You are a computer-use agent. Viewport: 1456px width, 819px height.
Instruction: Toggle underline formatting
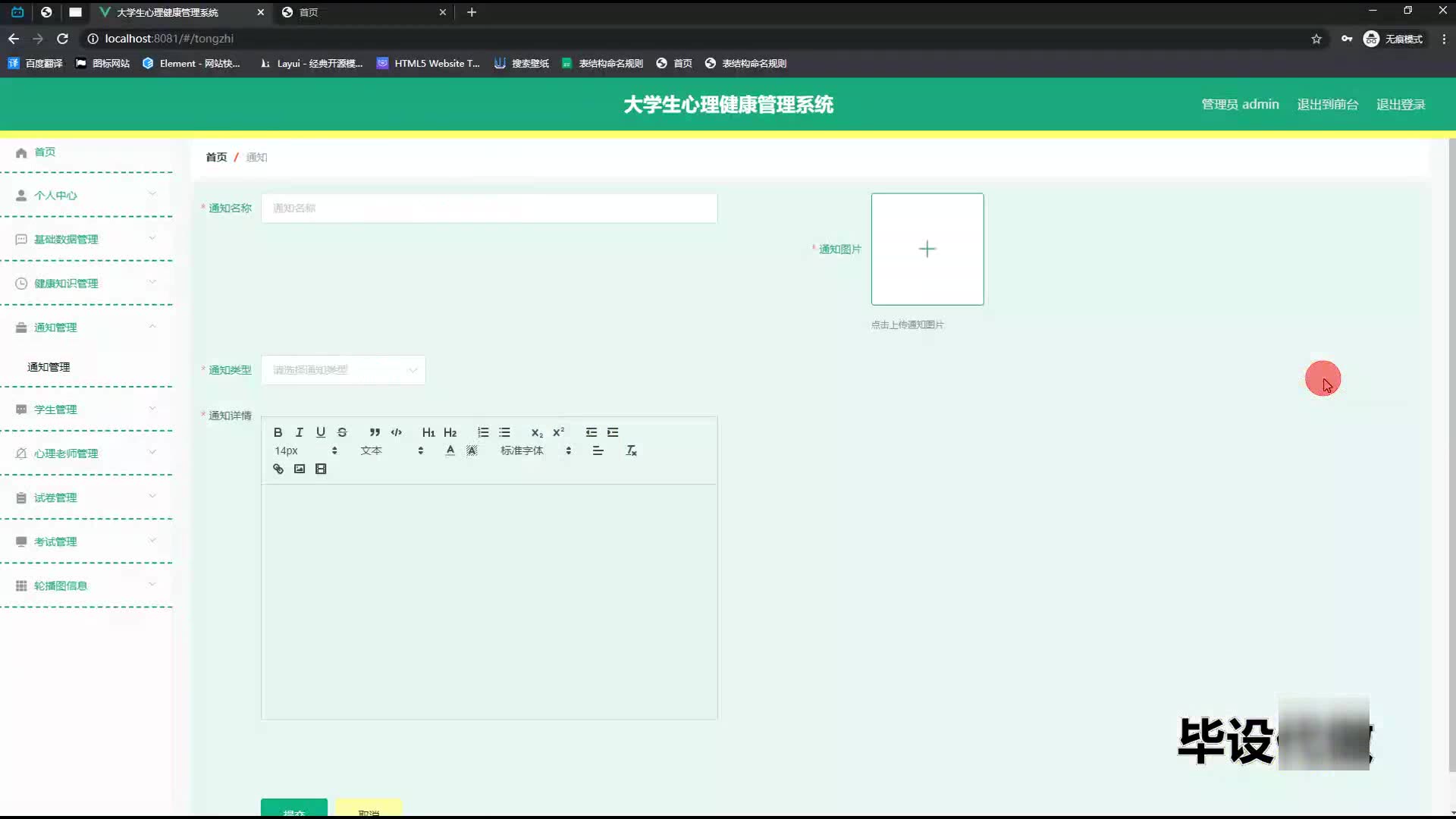[321, 432]
